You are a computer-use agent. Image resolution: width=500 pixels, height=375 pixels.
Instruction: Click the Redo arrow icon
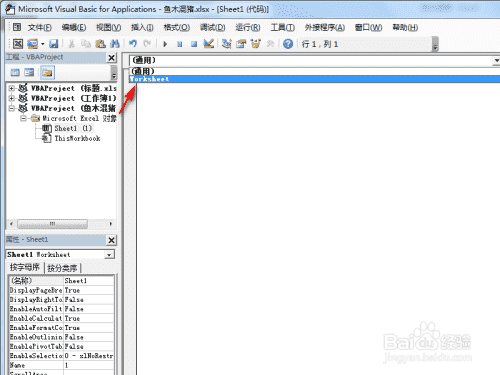(147, 44)
